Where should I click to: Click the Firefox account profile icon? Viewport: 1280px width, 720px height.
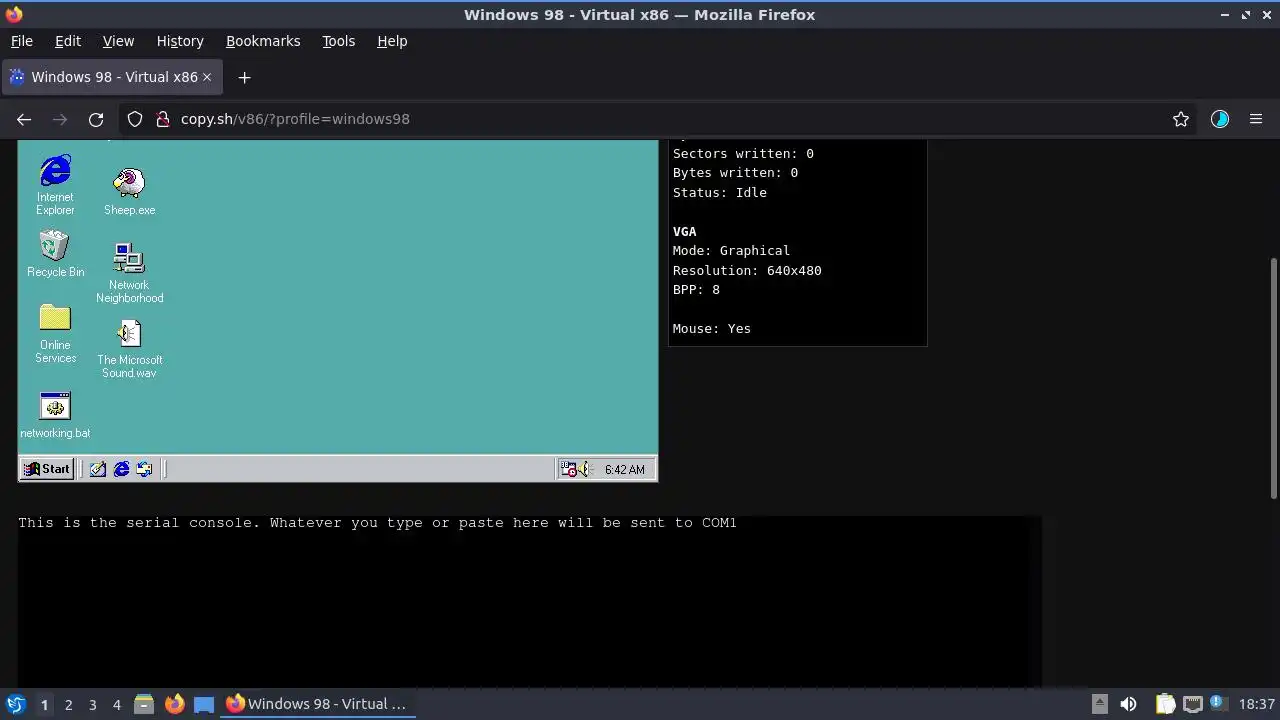coord(1220,119)
